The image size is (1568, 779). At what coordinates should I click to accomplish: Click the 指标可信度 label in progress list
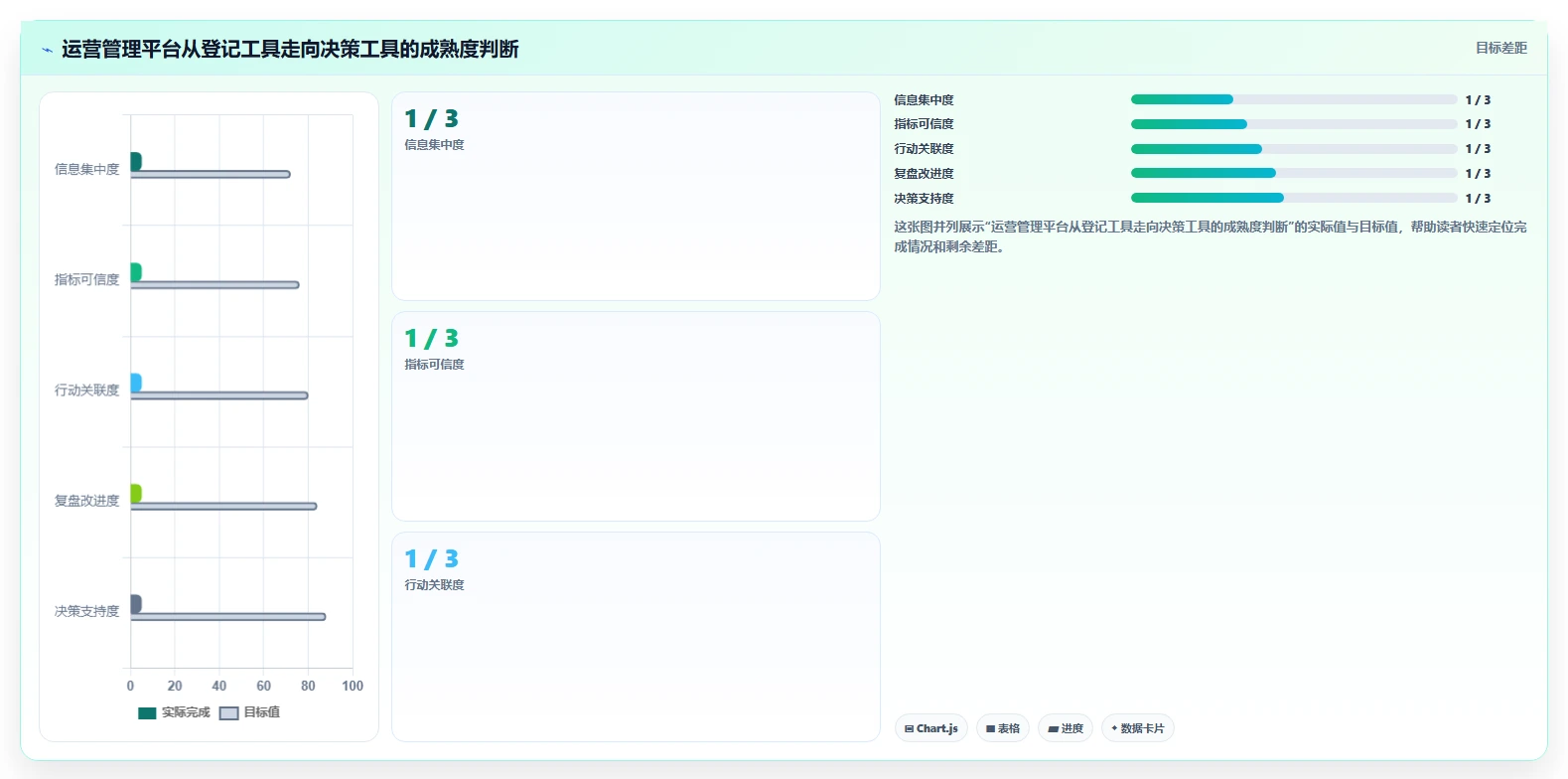(x=924, y=124)
